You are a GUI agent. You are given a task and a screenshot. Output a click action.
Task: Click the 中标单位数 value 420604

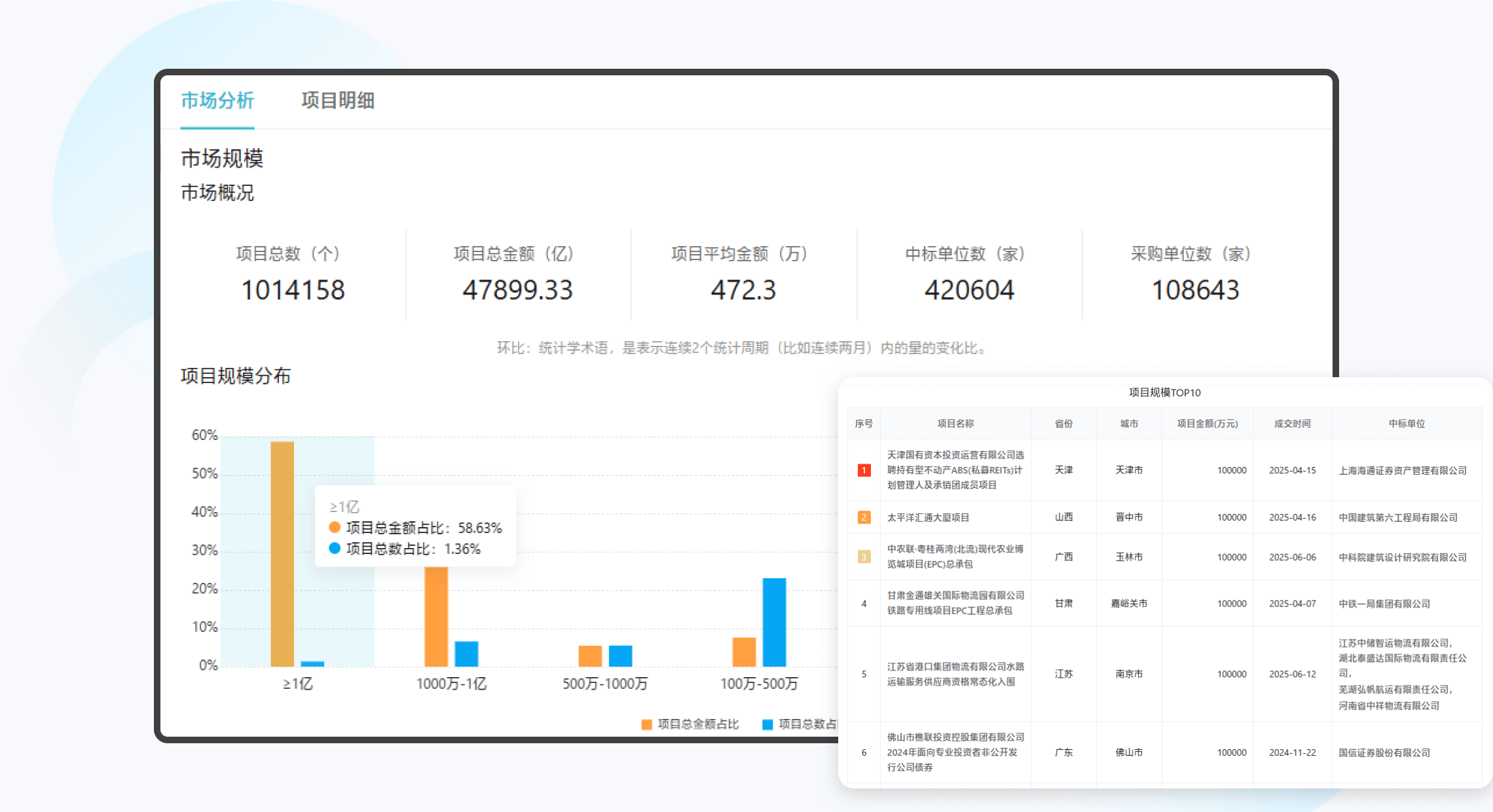click(969, 290)
